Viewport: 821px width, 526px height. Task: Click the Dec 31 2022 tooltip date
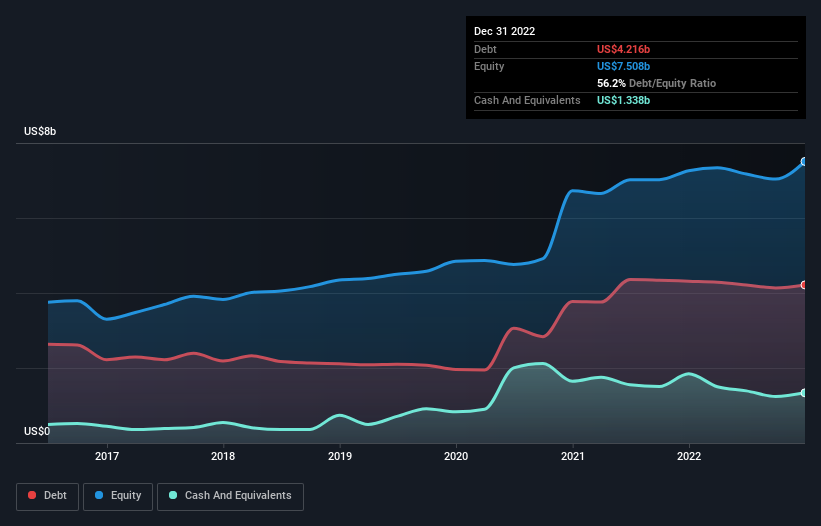505,31
